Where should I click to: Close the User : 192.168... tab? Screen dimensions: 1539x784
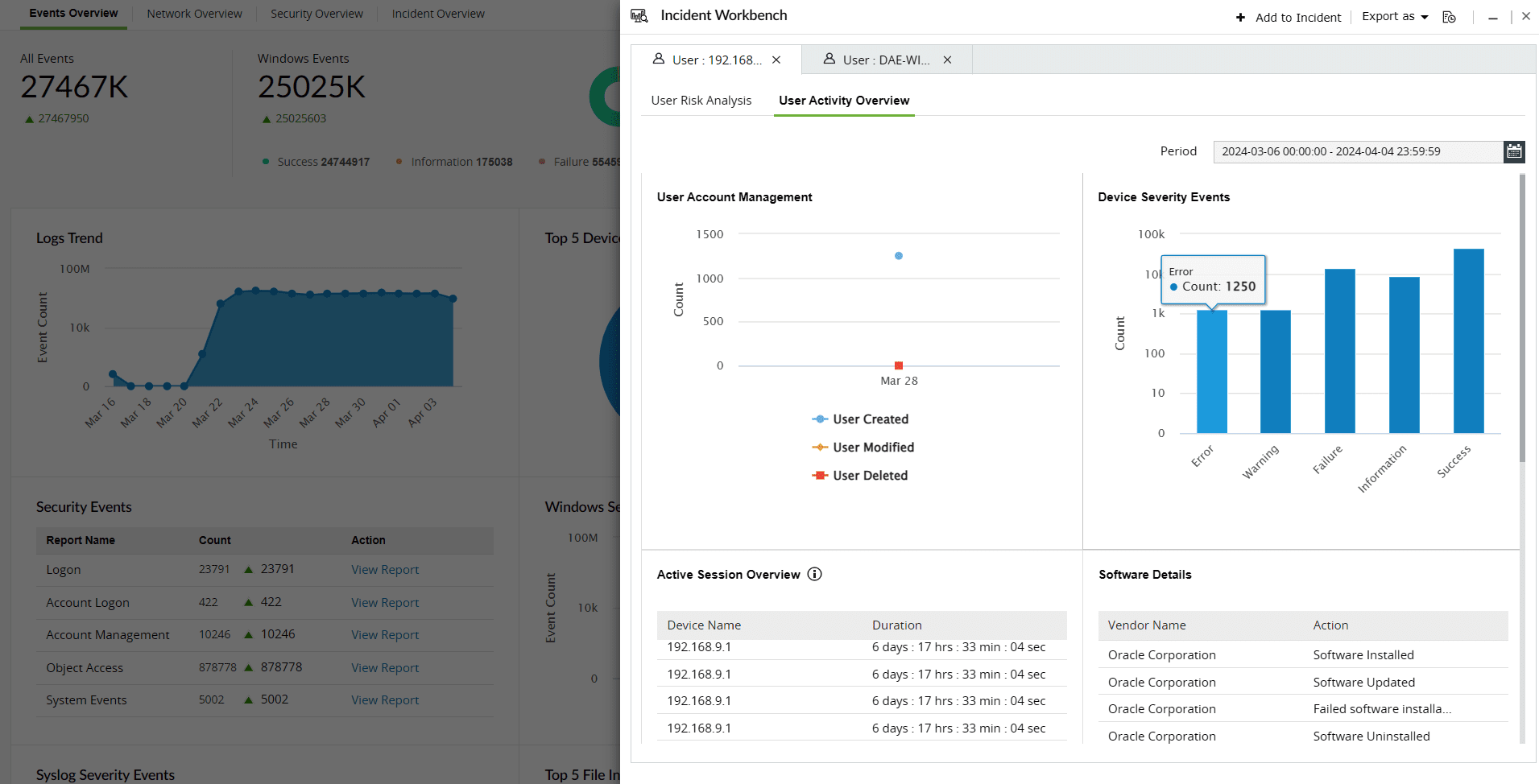click(776, 60)
